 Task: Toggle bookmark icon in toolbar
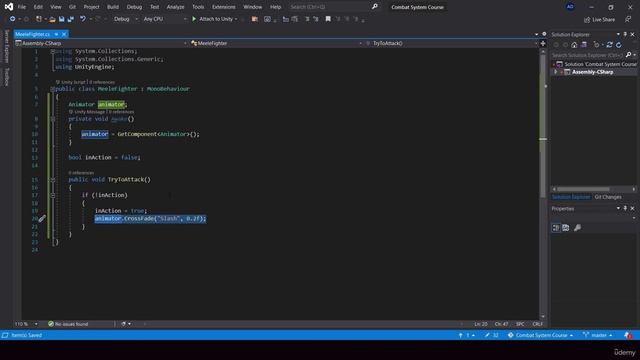tap(328, 19)
